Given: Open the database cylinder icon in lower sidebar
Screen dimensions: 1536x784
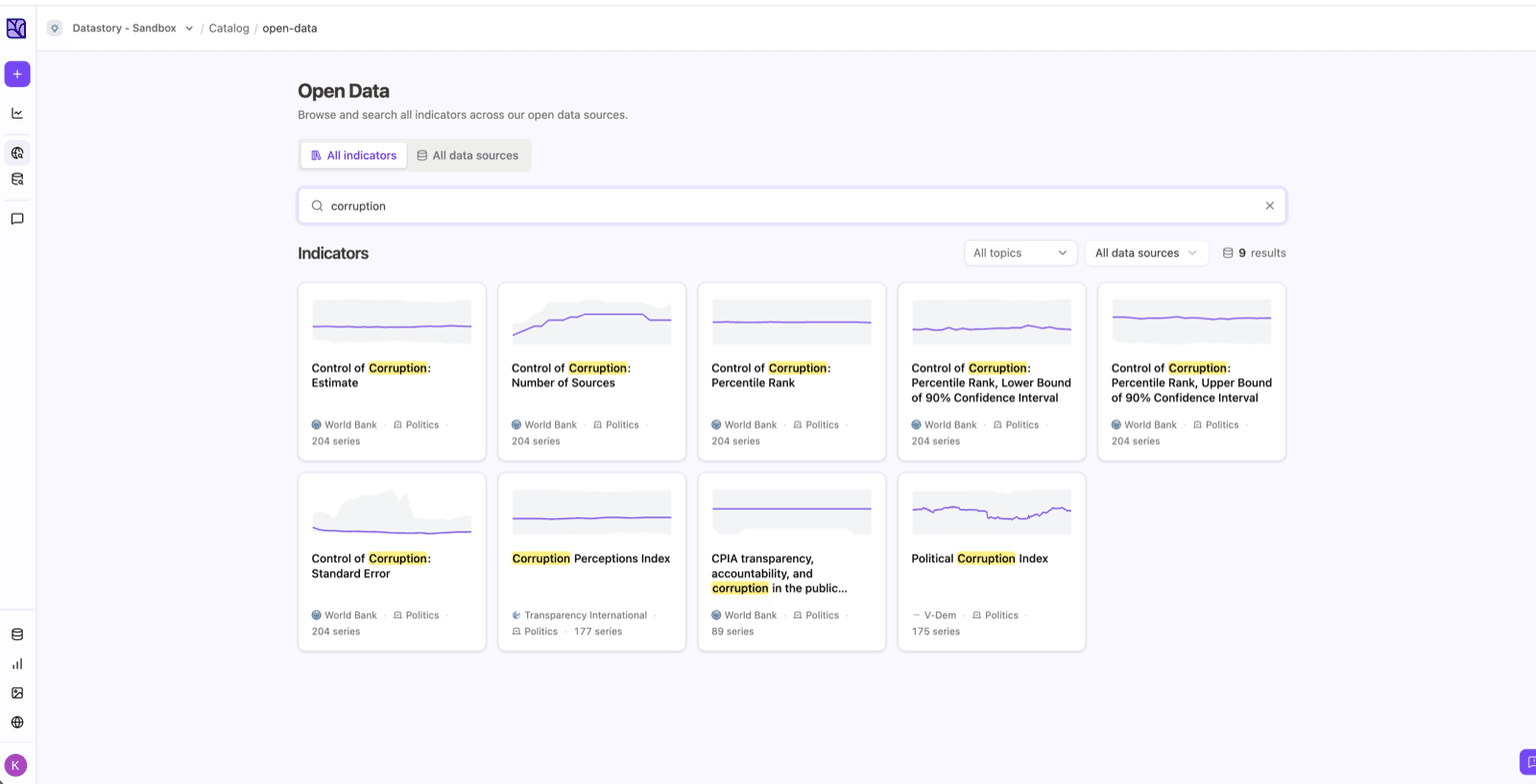Looking at the screenshot, I should 17,634.
